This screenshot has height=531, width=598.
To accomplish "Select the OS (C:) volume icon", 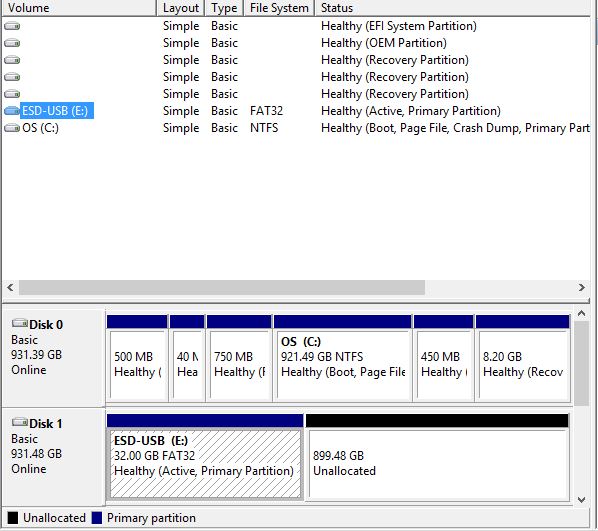I will coord(12,128).
